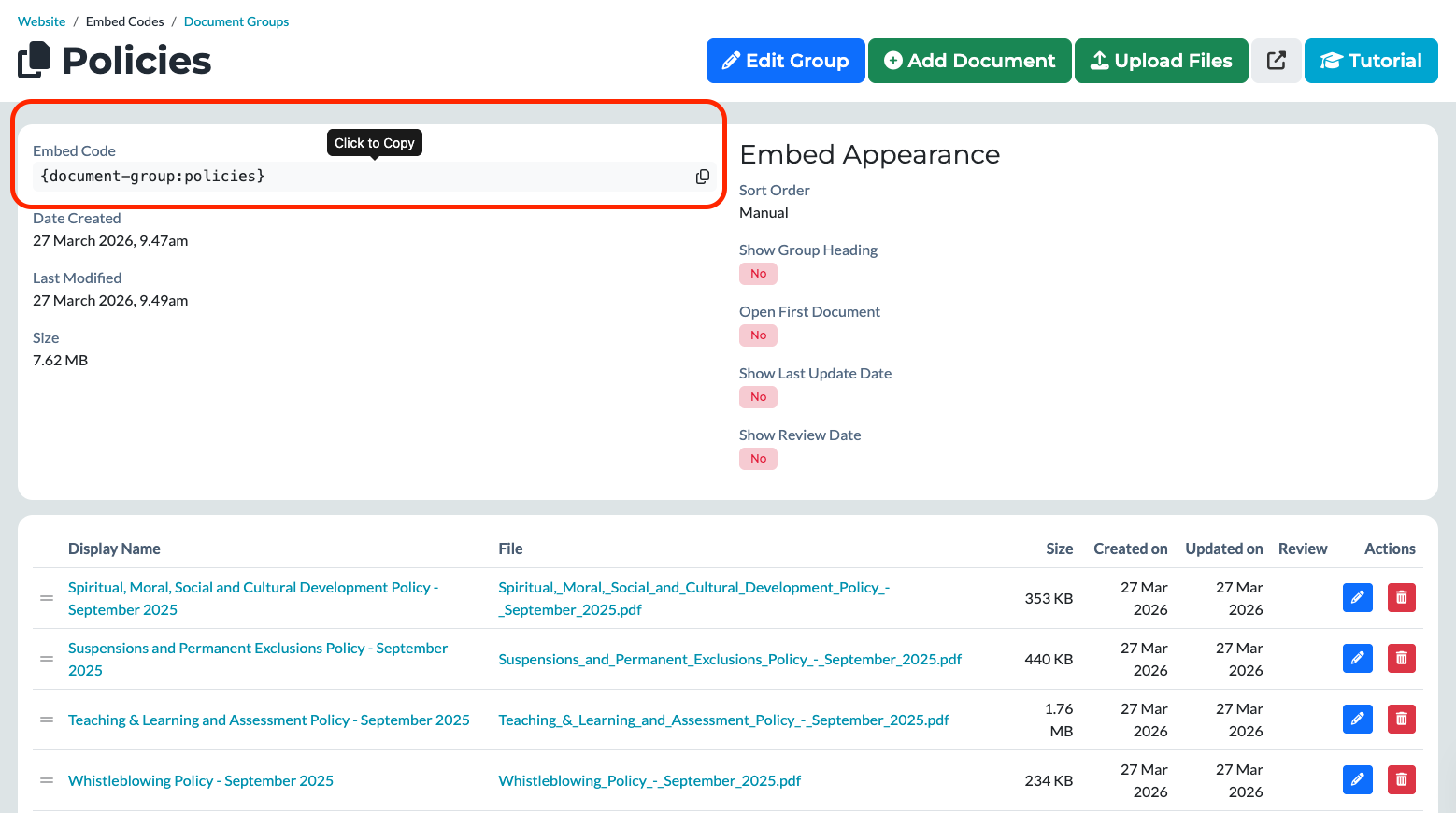Delete the Suspensions and Permanent Exclusions document

coord(1401,658)
